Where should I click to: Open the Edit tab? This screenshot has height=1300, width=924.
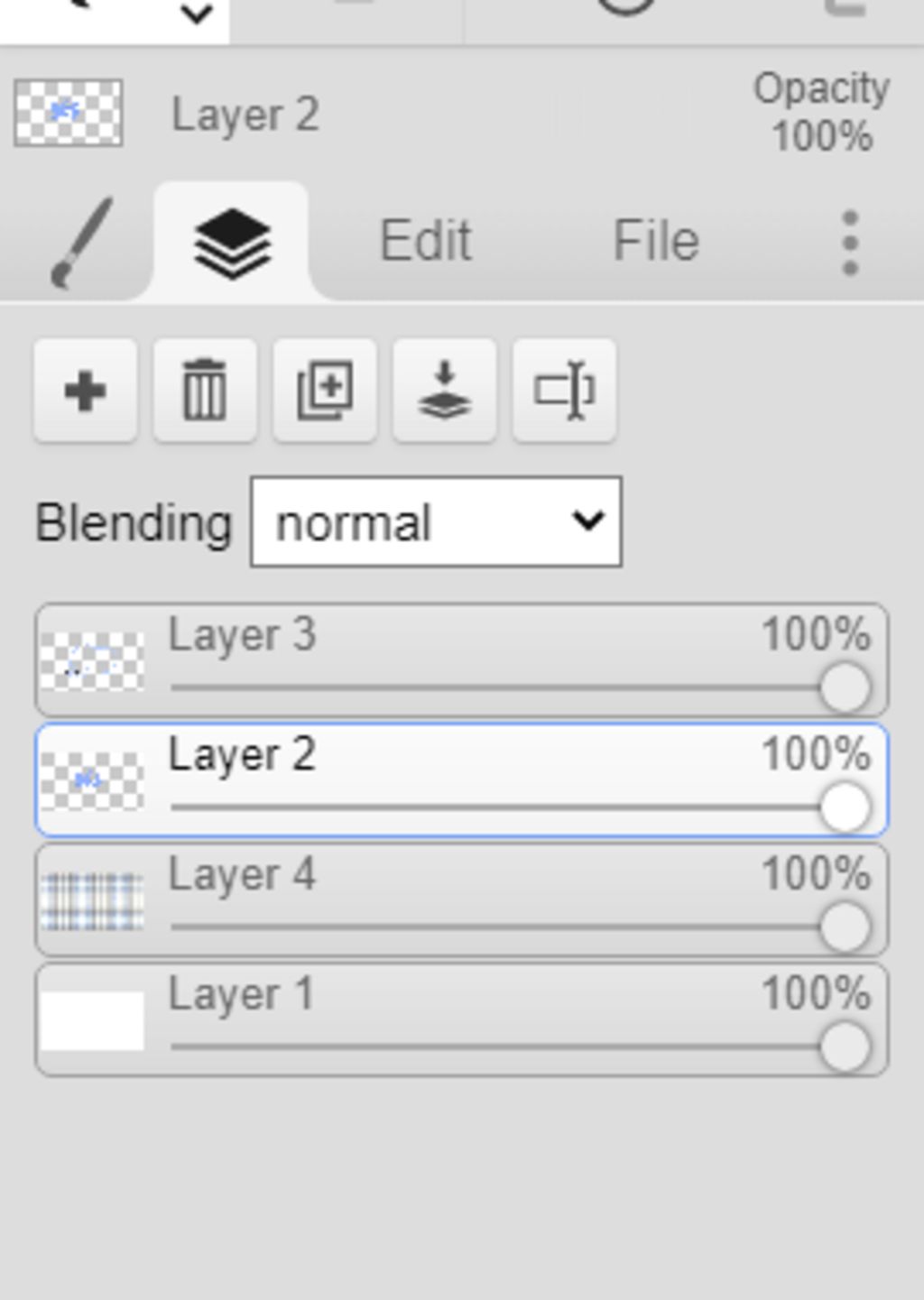(425, 241)
